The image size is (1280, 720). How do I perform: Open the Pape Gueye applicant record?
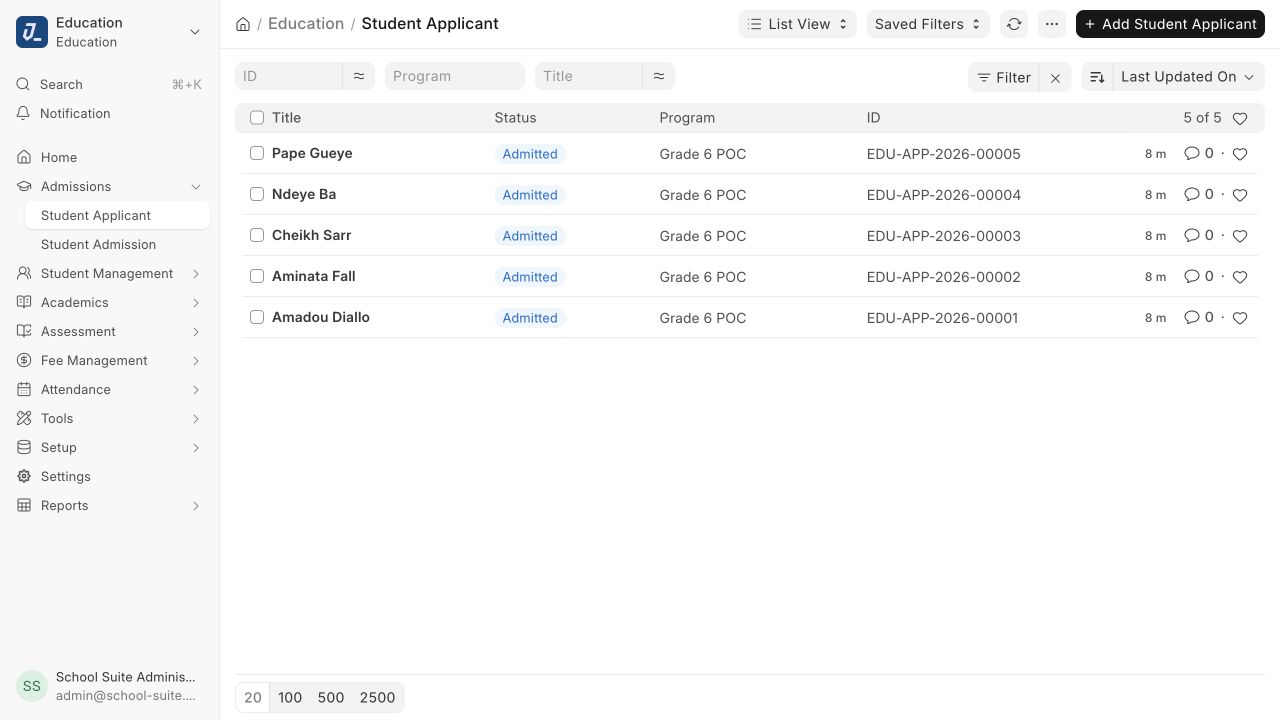pos(312,153)
